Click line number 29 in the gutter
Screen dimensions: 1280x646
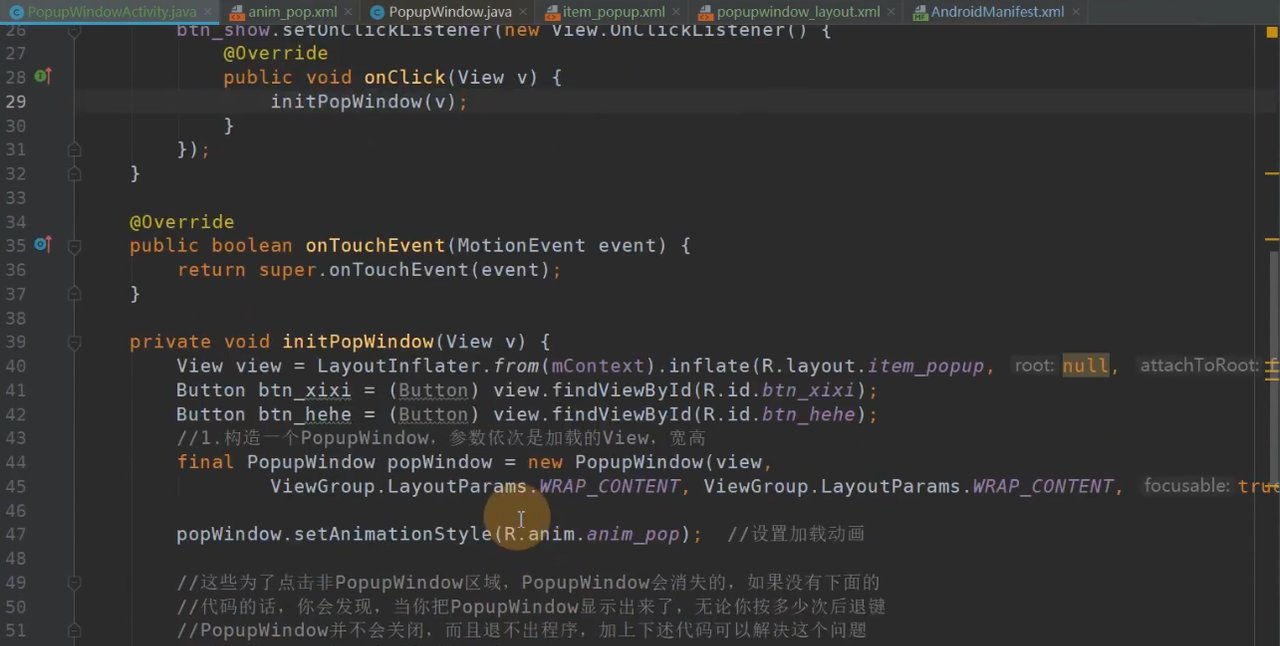(16, 102)
